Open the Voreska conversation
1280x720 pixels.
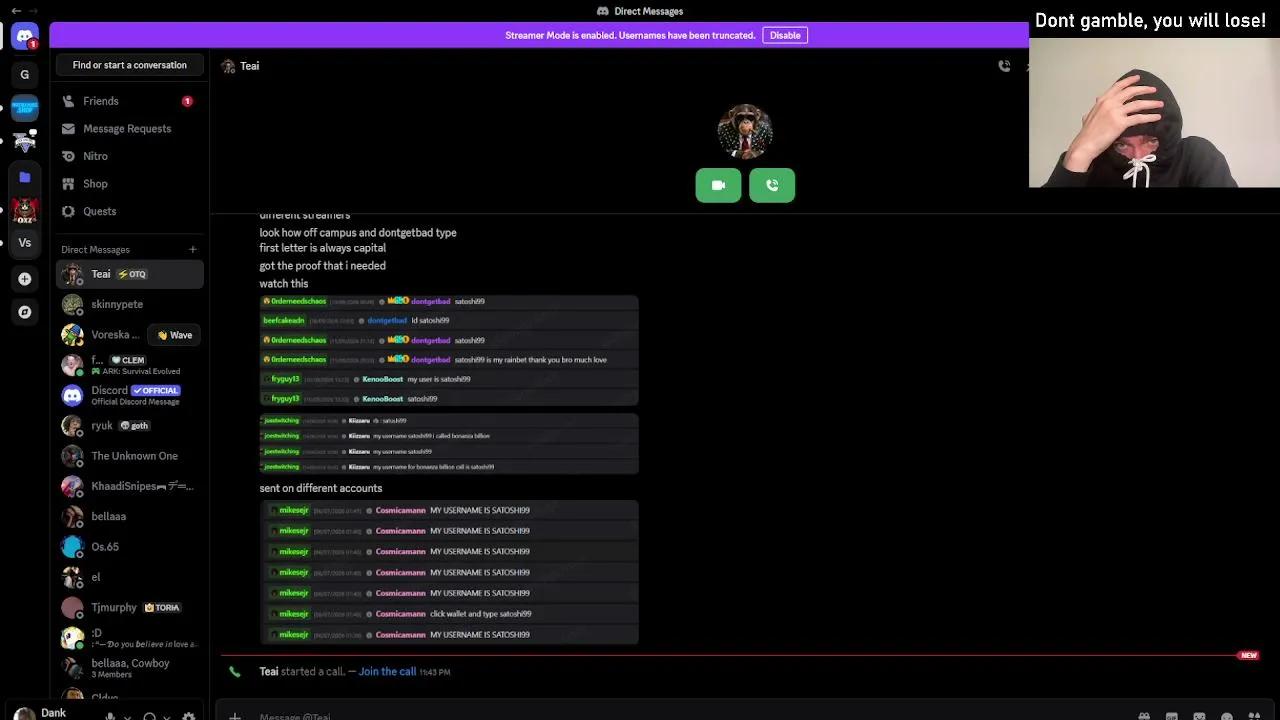pyautogui.click(x=100, y=335)
